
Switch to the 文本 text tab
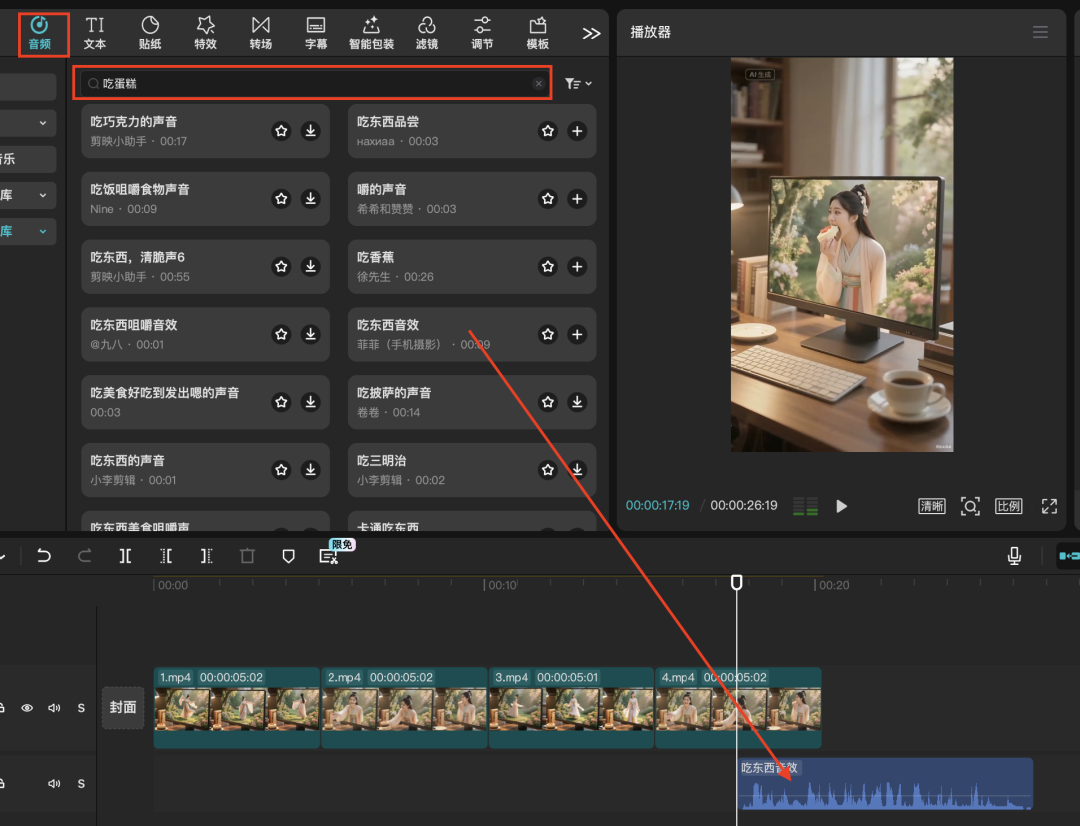(x=95, y=33)
